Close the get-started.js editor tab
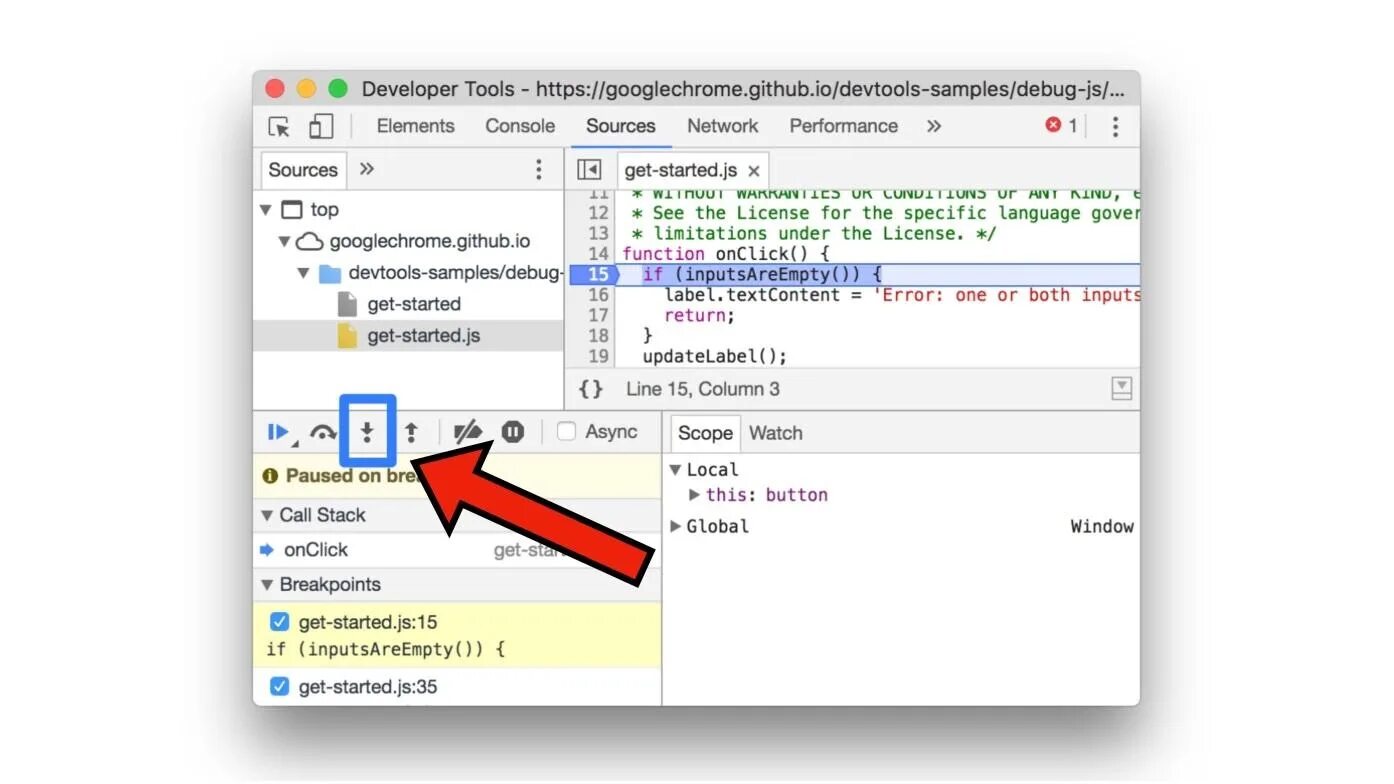Image resolution: width=1394 pixels, height=784 pixels. pos(754,171)
